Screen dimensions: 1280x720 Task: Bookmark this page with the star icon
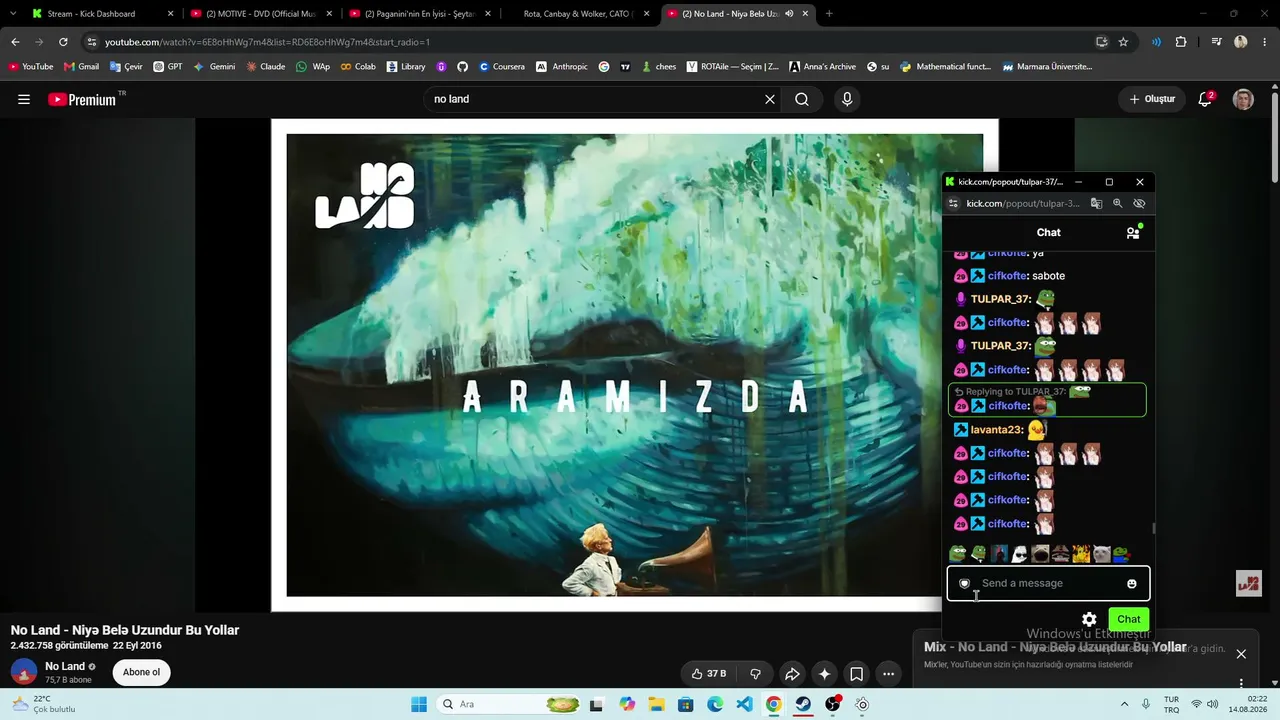[1123, 42]
